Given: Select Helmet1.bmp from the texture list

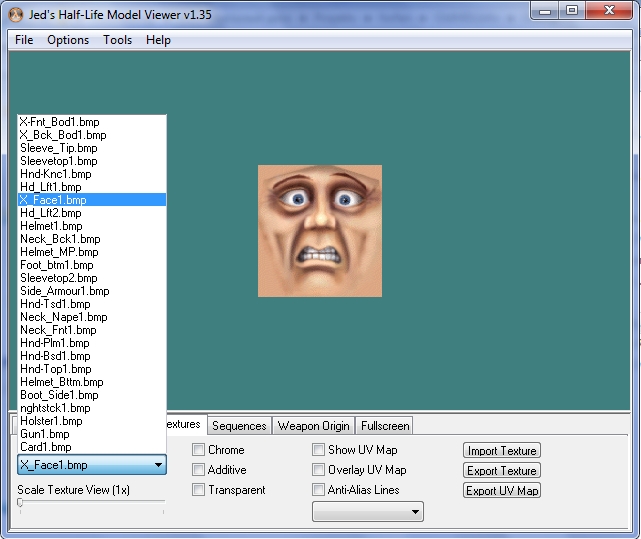Looking at the screenshot, I should coord(52,226).
